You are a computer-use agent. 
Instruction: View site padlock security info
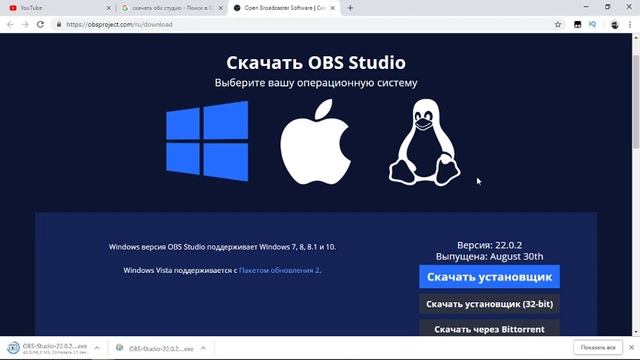(59, 24)
